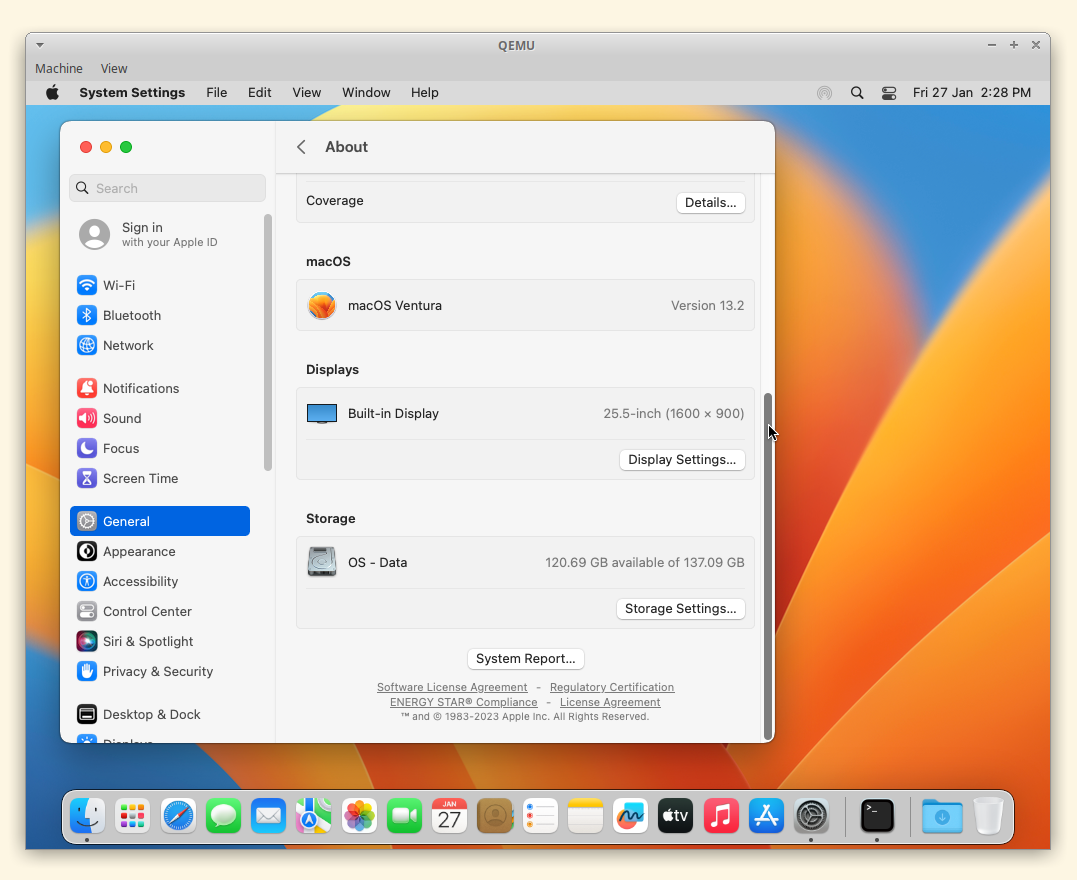Open the Window menu

tap(366, 93)
